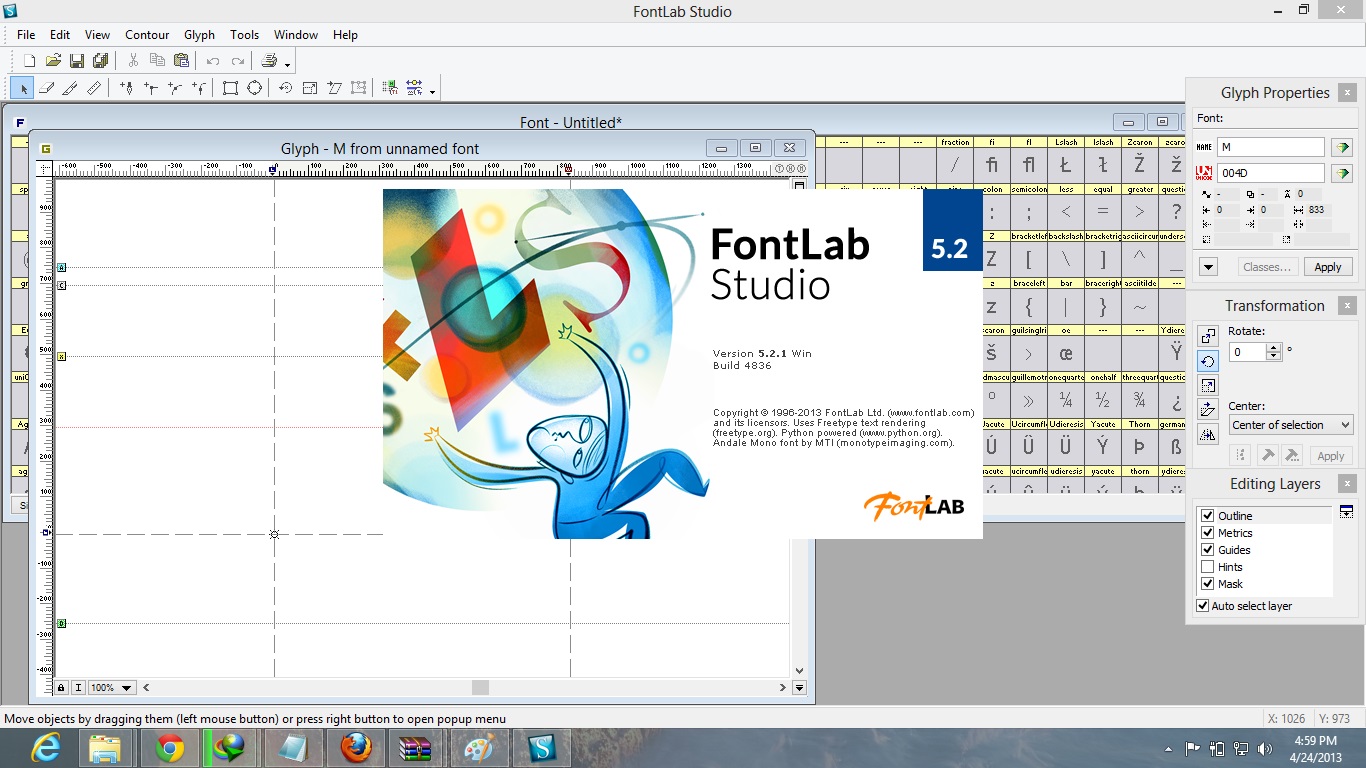The width and height of the screenshot is (1366, 768).
Task: Click Apply in Glyph Properties panel
Action: 1328,267
